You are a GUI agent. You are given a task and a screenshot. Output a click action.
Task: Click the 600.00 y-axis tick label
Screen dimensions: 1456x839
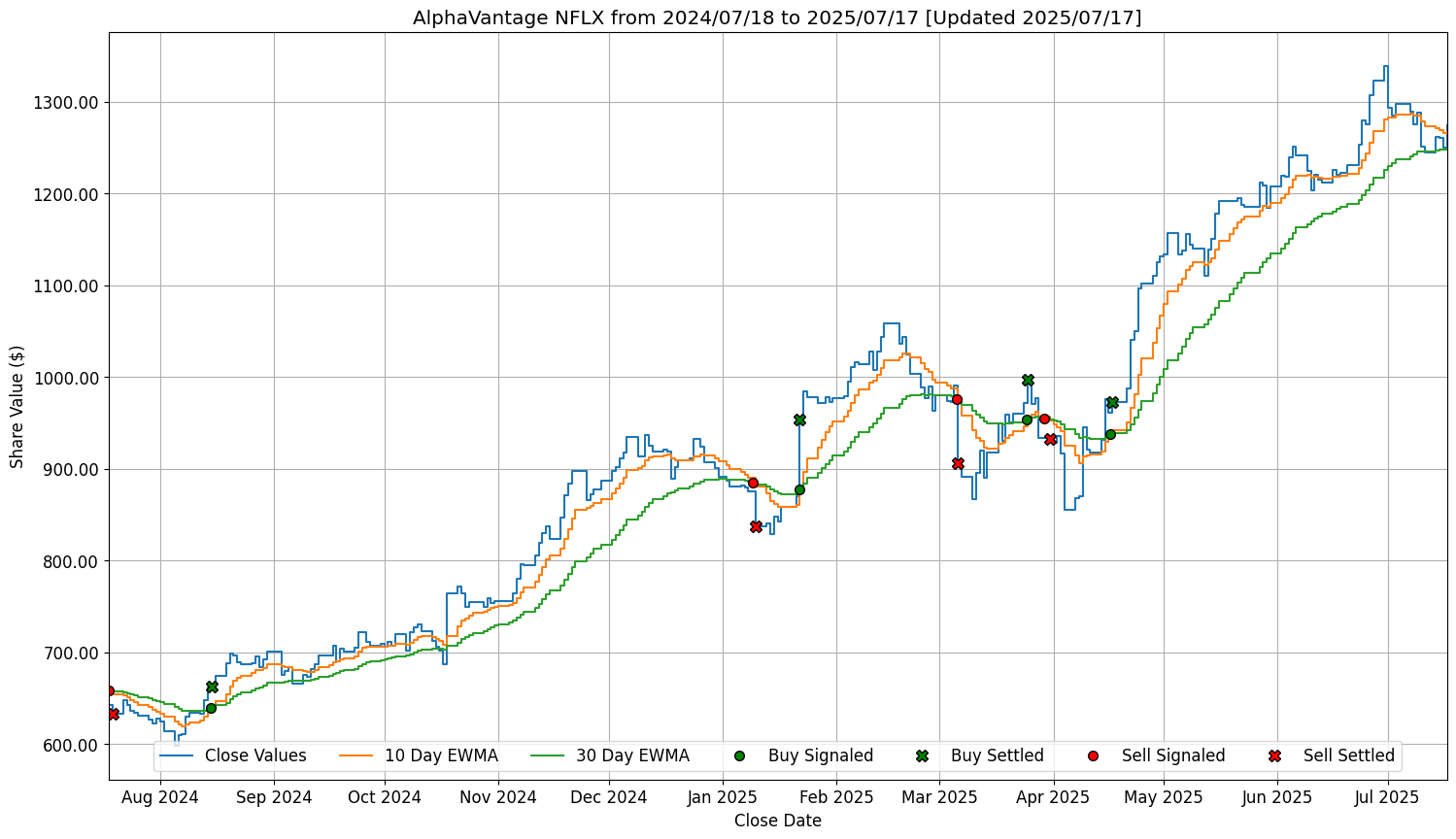70,745
